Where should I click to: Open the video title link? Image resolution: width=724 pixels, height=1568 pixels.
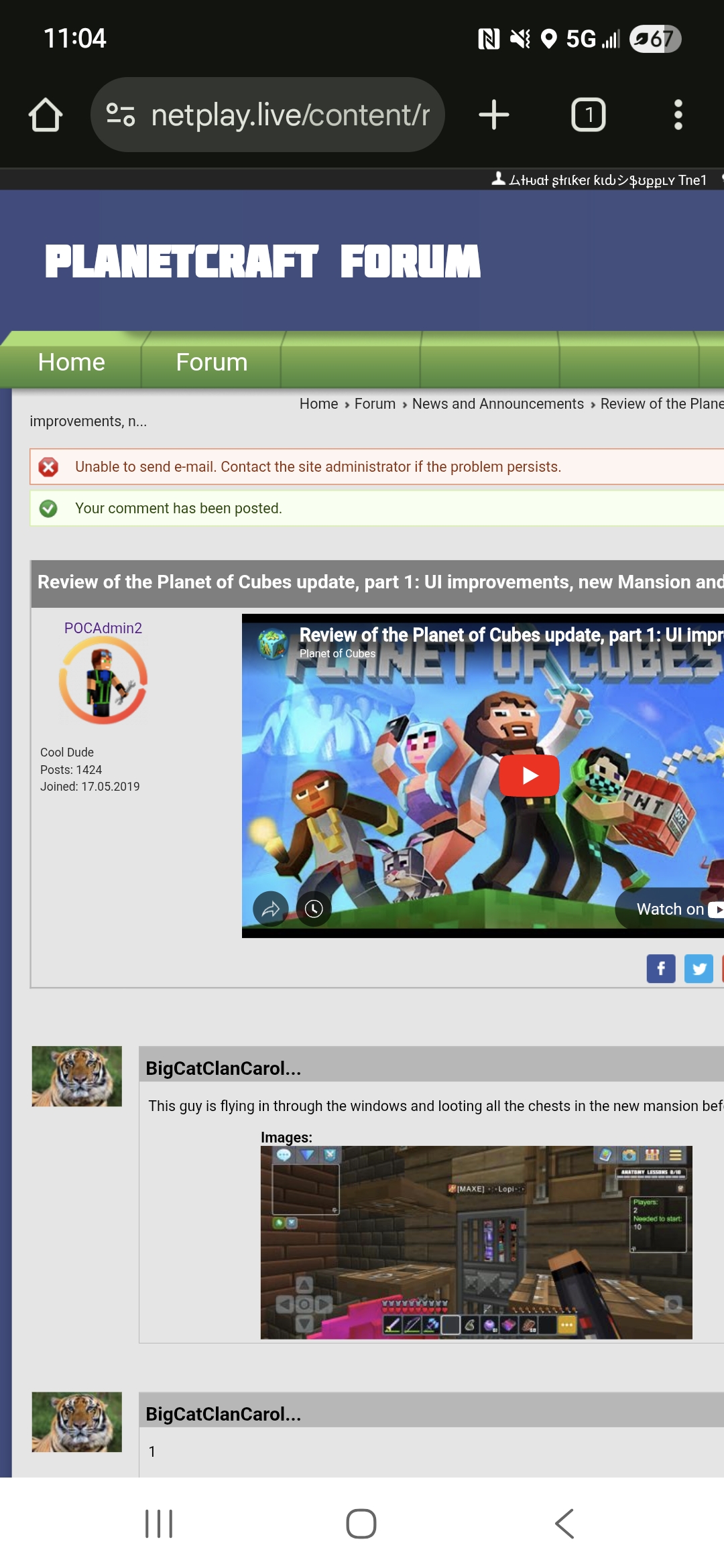(x=511, y=634)
